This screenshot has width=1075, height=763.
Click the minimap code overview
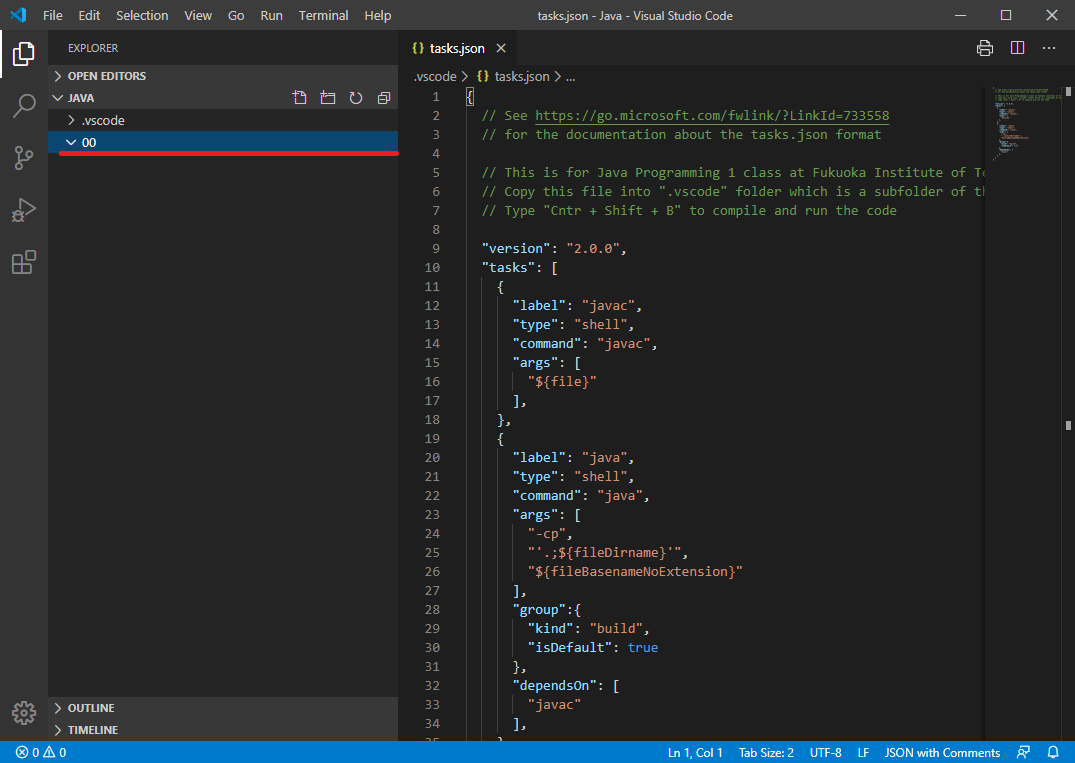click(1024, 123)
